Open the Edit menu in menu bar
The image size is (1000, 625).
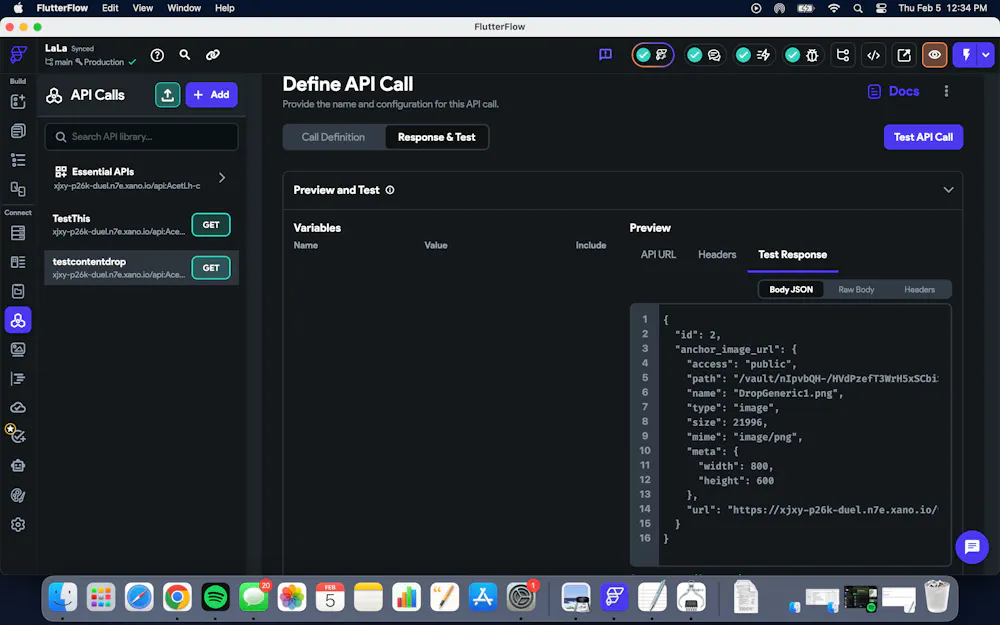[110, 8]
